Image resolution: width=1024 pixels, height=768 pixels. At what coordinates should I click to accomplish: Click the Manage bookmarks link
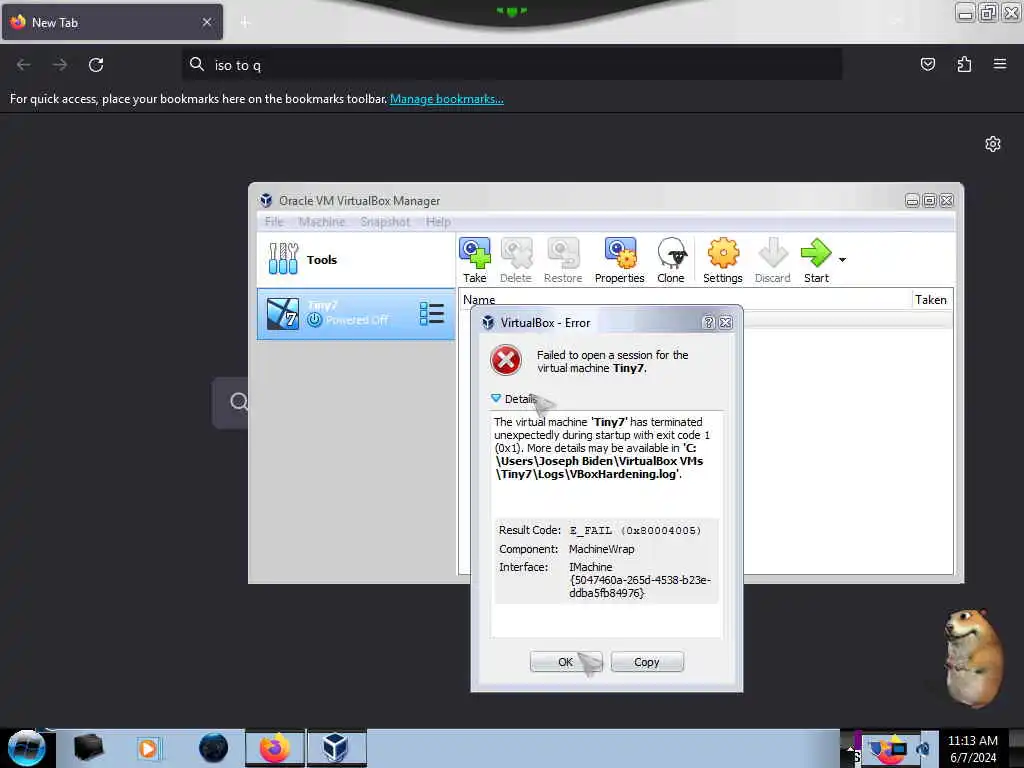447,99
